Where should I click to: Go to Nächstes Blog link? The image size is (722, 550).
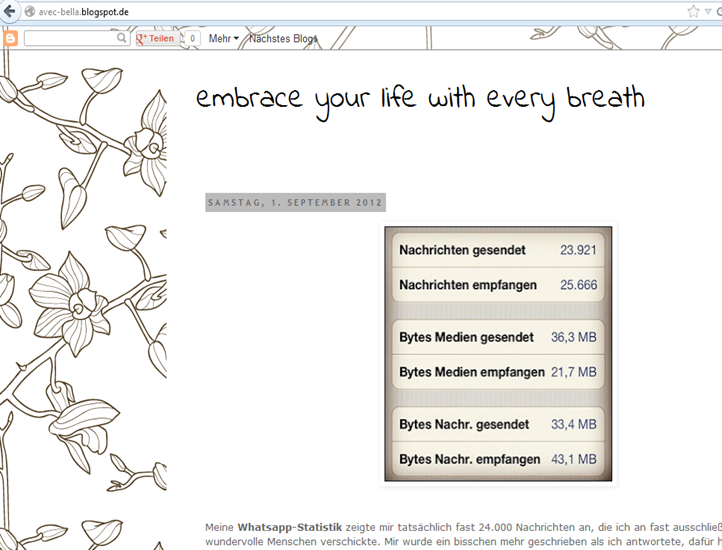283,39
